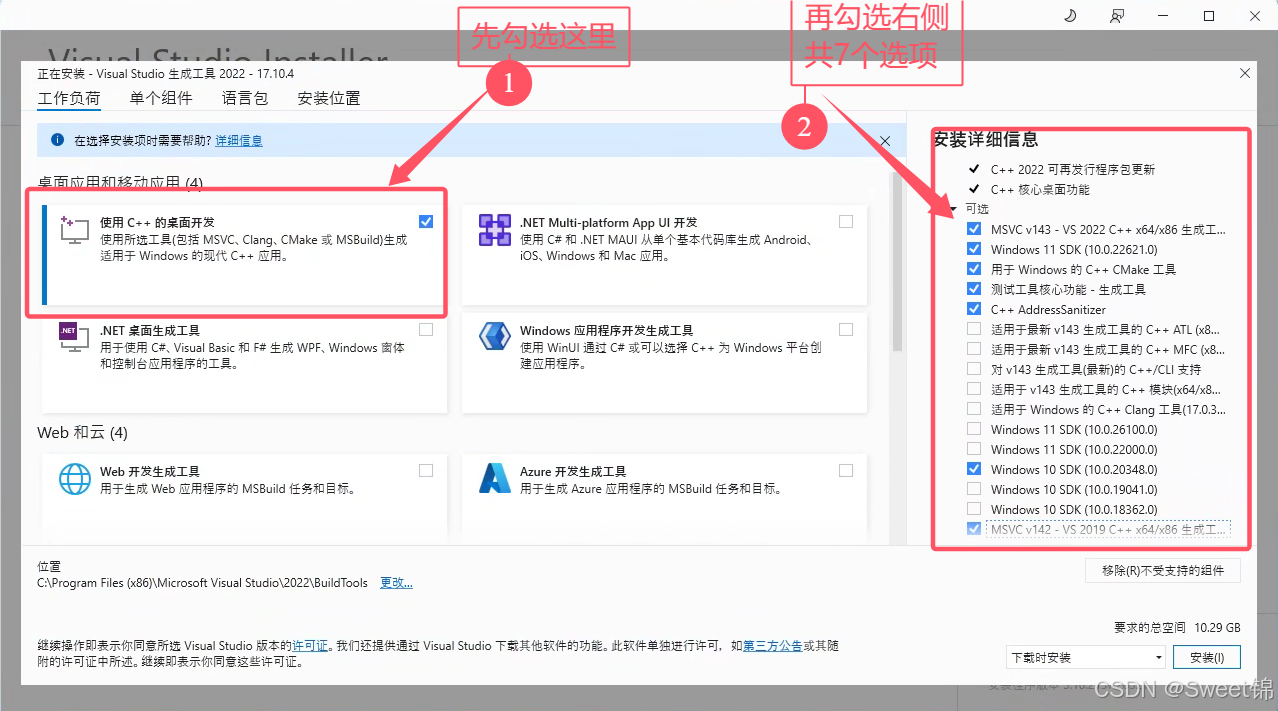Viewport: 1278px width, 711px height.
Task: Enable the Windows 11 SDK (10.0.26100.0) checkbox
Action: [x=974, y=429]
